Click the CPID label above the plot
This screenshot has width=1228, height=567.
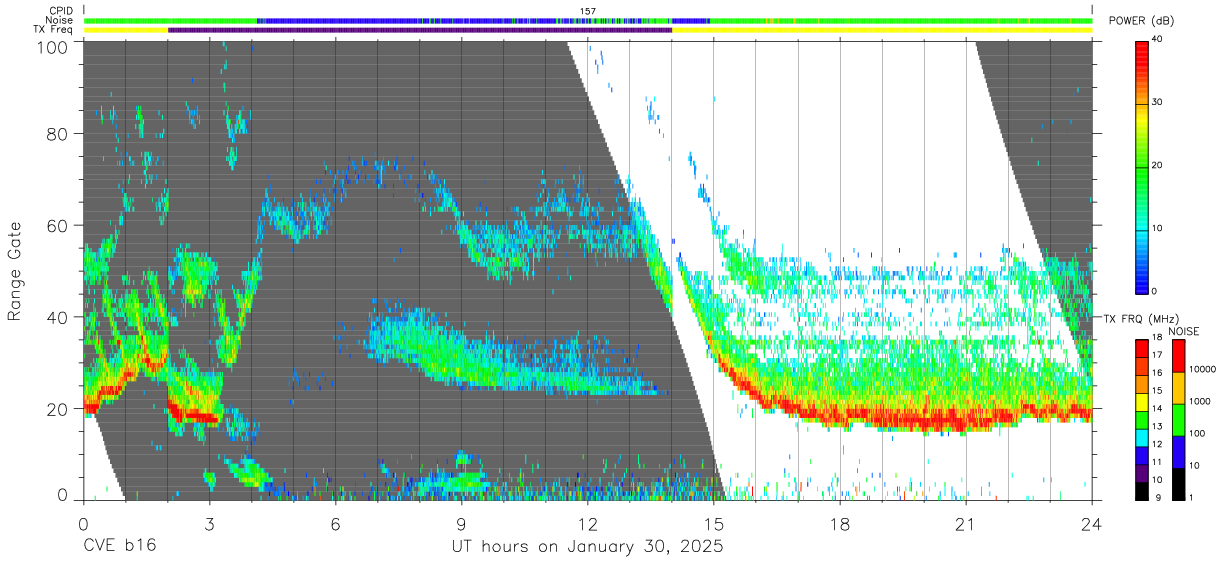(60, 11)
